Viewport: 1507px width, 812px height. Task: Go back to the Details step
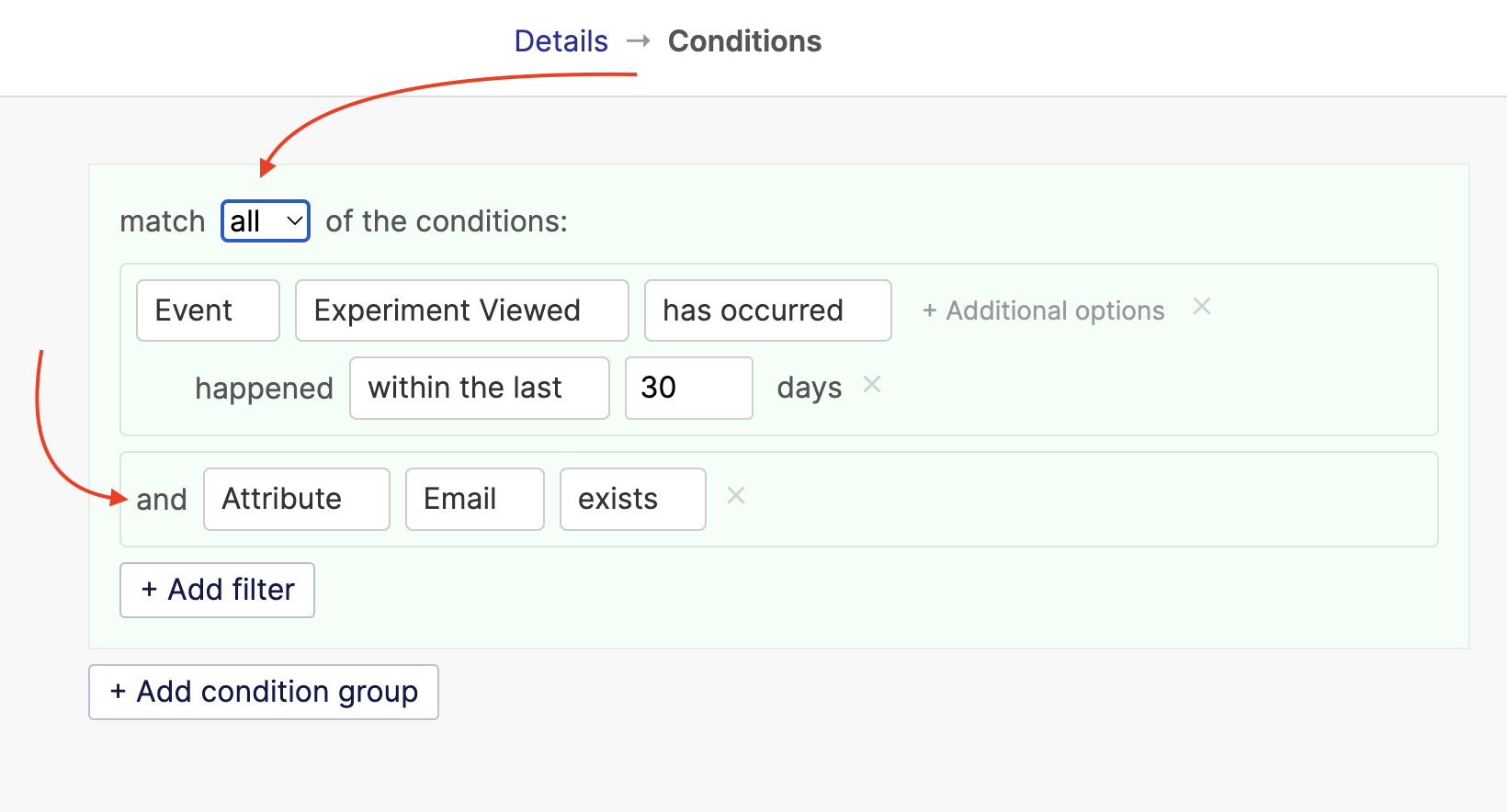pyautogui.click(x=561, y=41)
